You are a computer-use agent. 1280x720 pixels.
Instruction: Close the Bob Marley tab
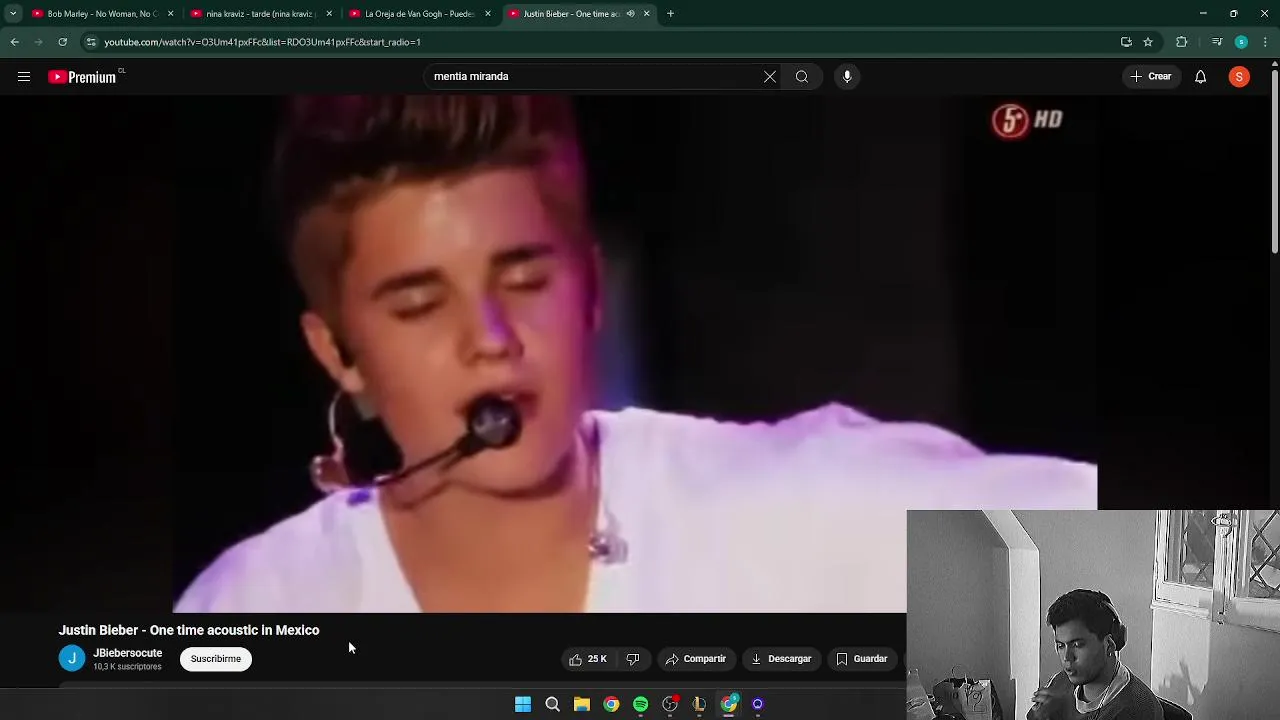[171, 14]
